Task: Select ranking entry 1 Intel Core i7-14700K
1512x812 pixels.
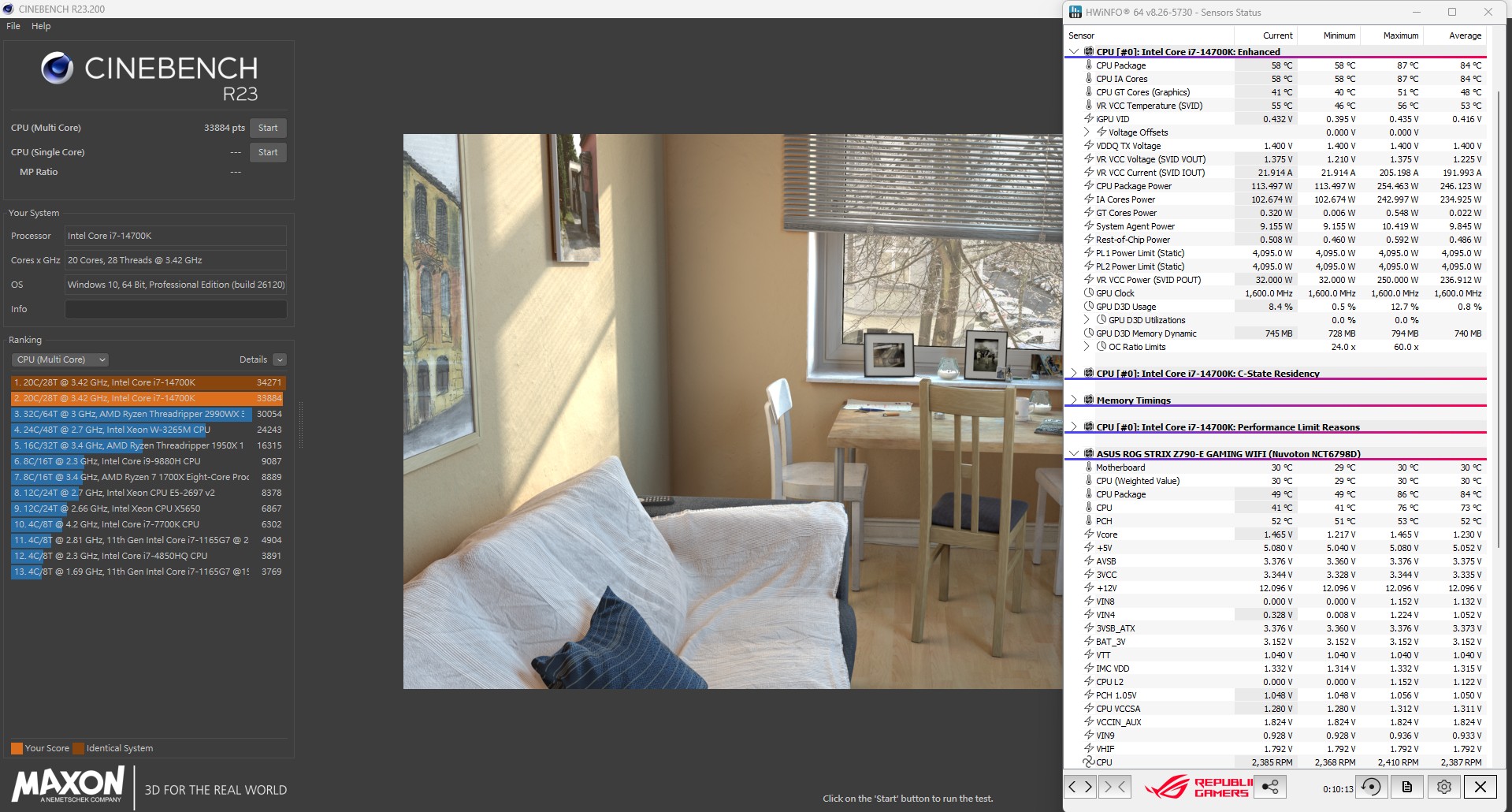Action: point(147,382)
